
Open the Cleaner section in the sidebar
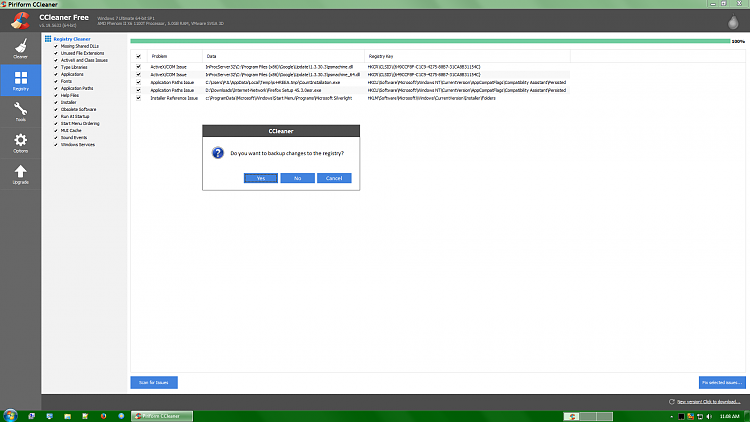(21, 49)
